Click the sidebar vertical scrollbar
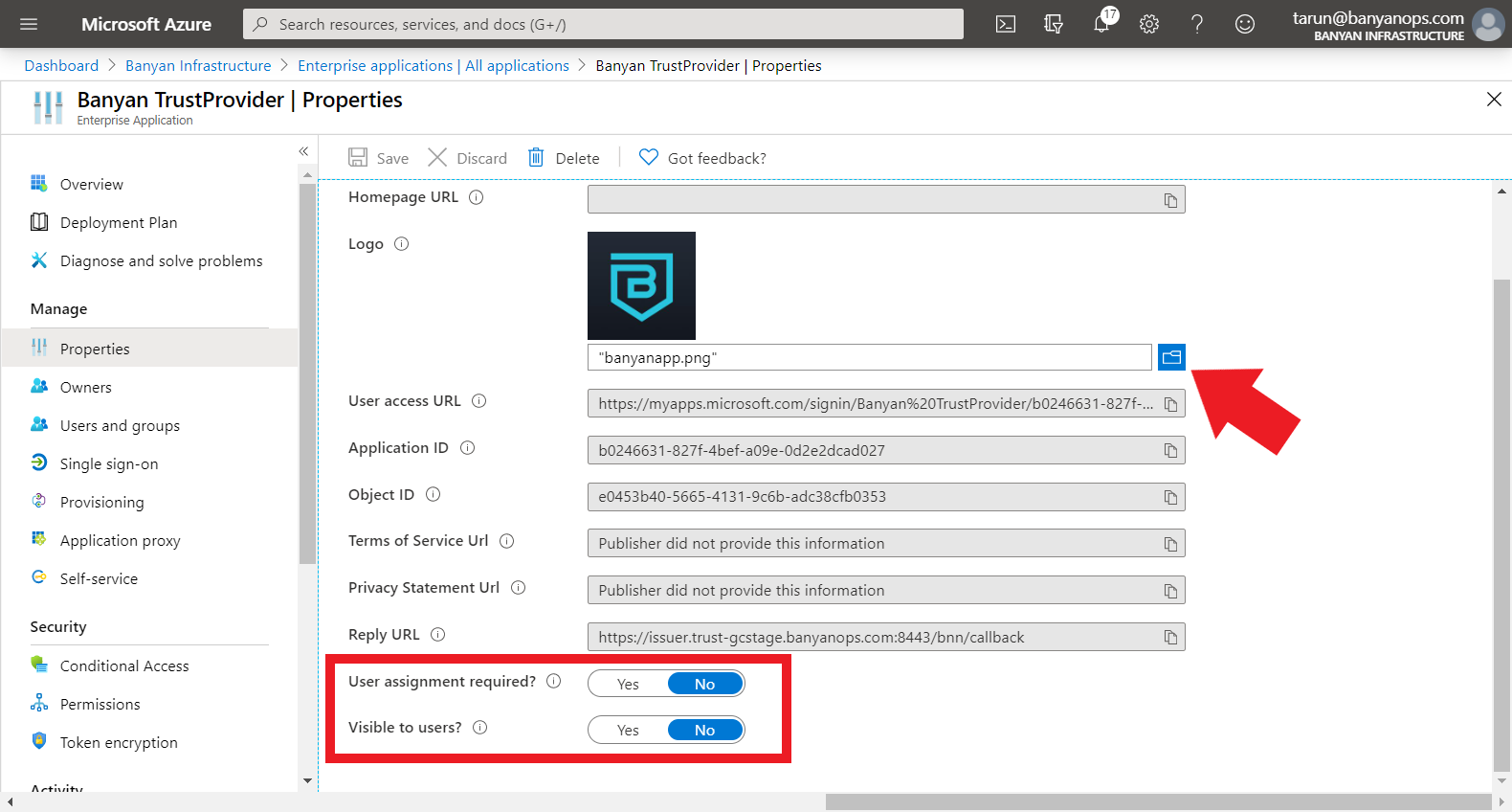Viewport: 1512px width, 812px height. (307, 373)
